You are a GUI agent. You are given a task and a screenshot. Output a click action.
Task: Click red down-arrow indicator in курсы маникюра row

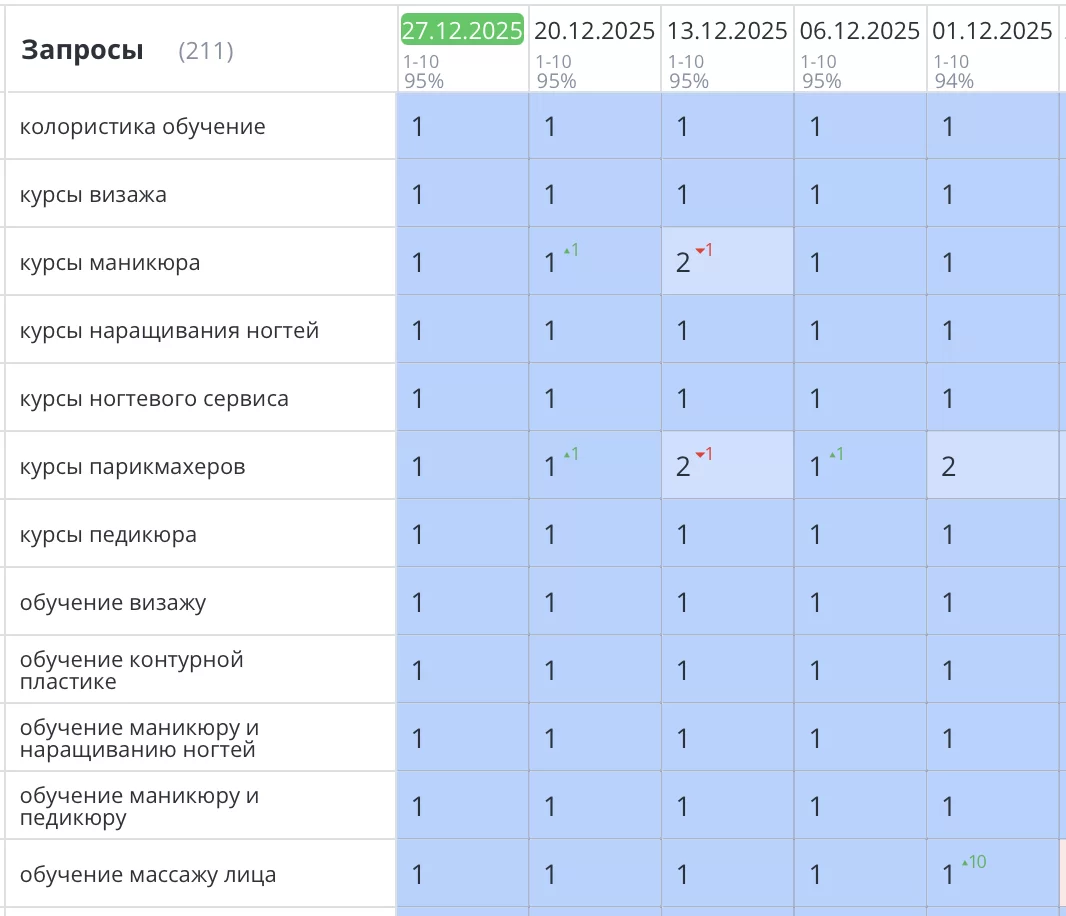[x=704, y=250]
